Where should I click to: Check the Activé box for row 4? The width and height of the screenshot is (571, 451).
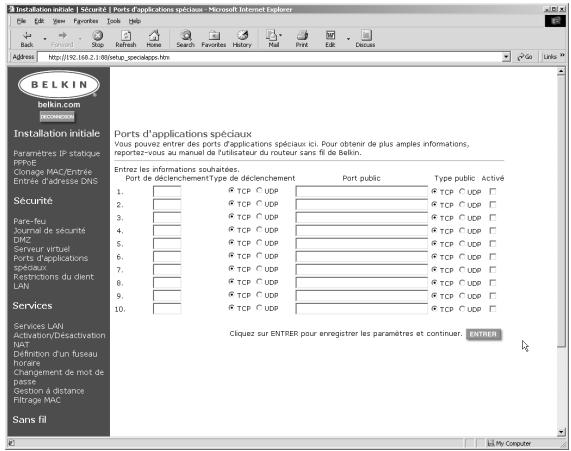pos(493,231)
